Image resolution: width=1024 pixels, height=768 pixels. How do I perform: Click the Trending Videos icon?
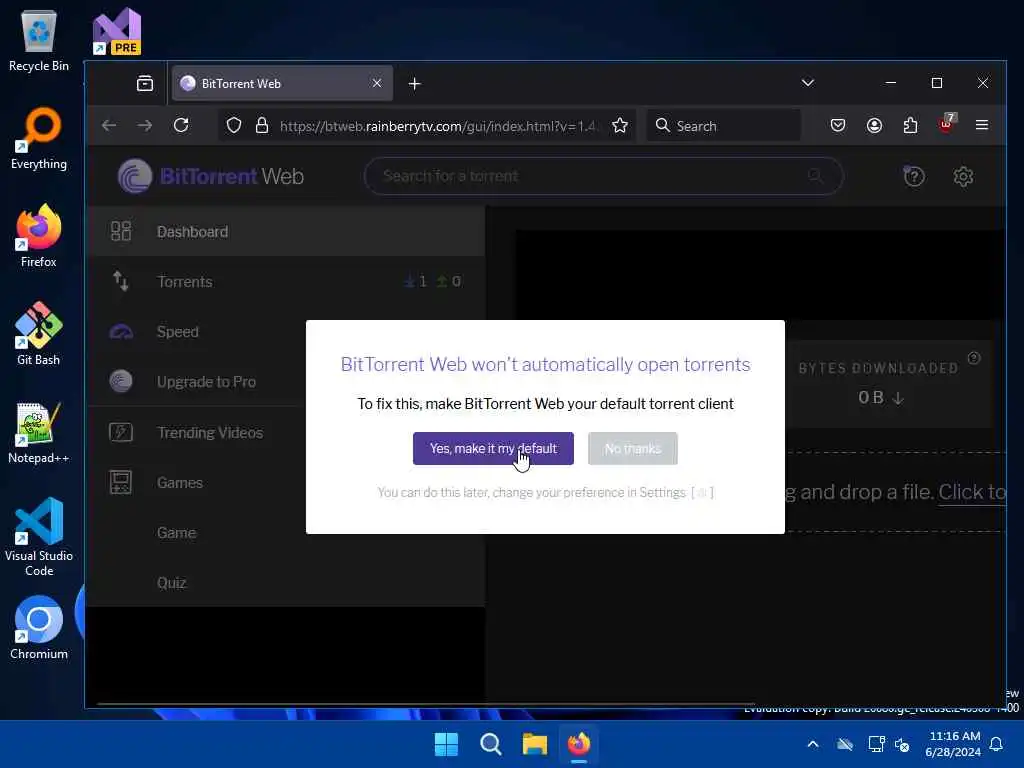[x=121, y=432]
